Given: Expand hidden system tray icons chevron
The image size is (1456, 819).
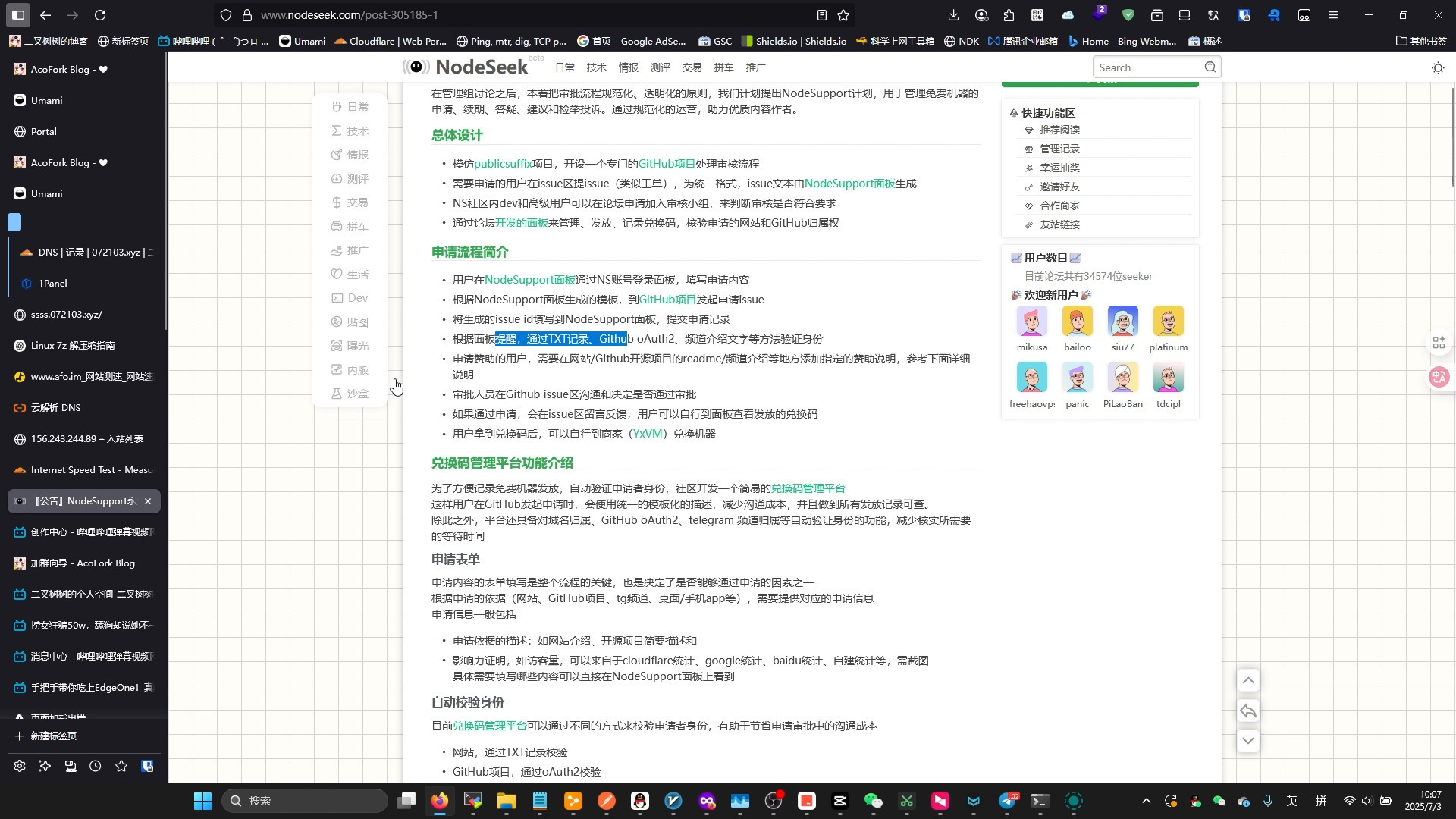Looking at the screenshot, I should 1146,801.
